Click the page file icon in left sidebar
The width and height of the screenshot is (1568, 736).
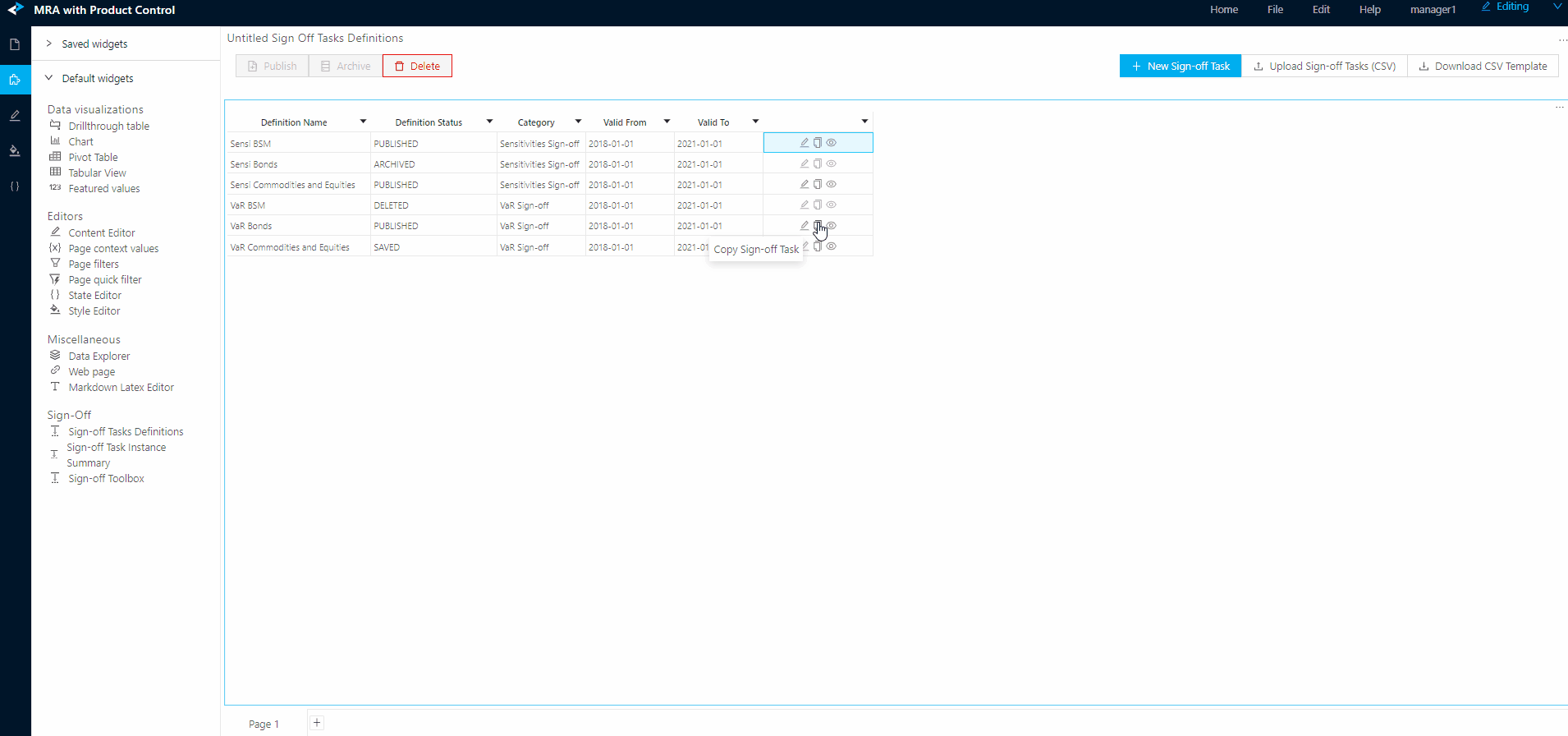[x=15, y=44]
